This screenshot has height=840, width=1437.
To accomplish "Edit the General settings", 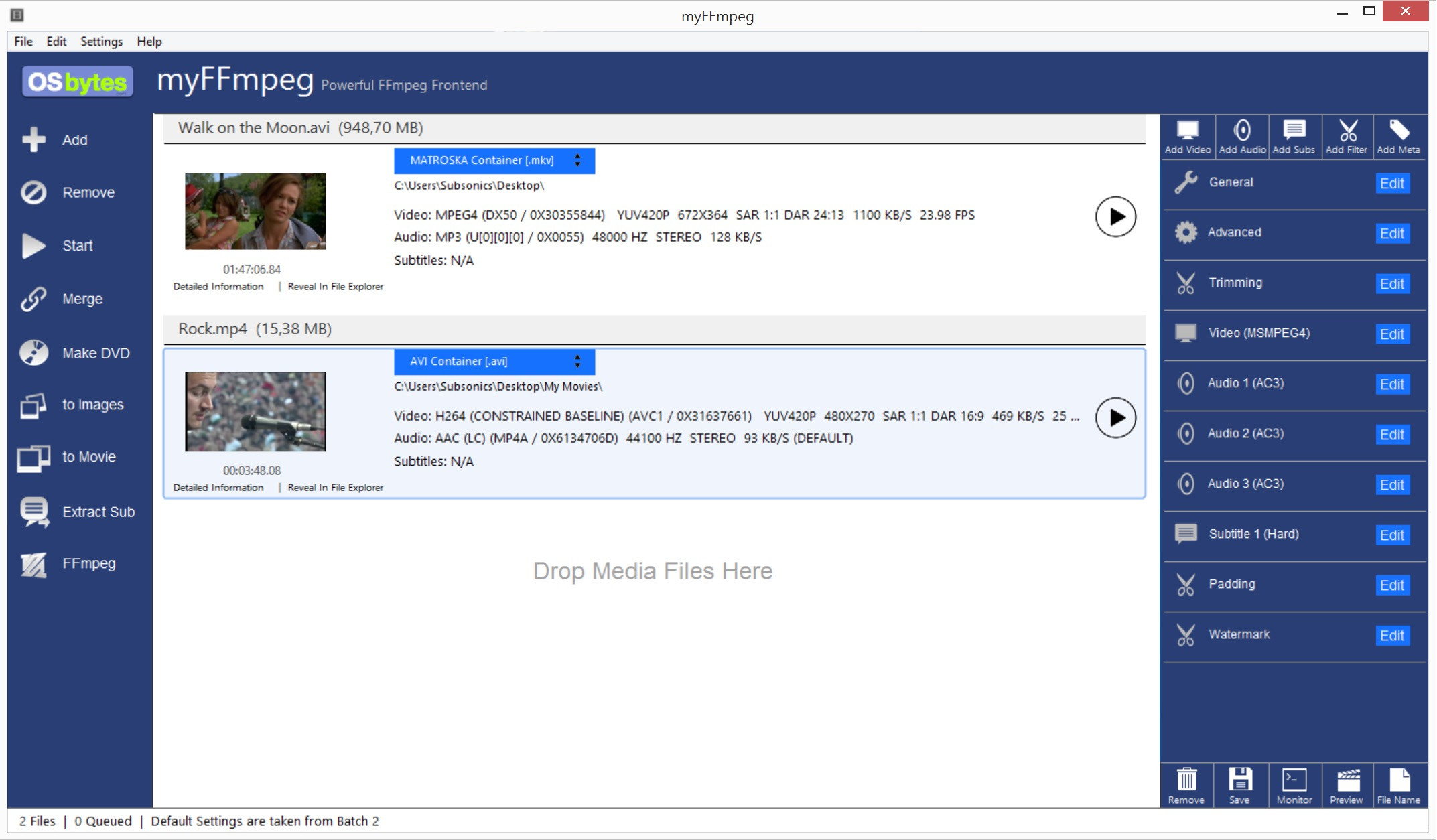I will tap(1392, 184).
